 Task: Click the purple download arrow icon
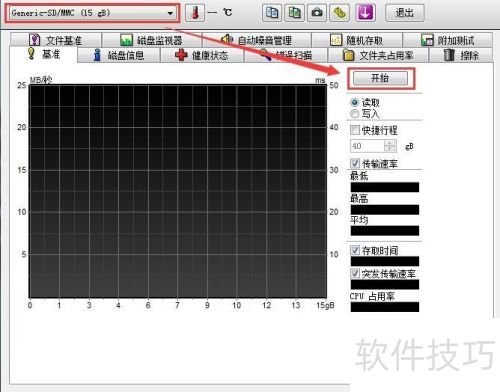[365, 13]
